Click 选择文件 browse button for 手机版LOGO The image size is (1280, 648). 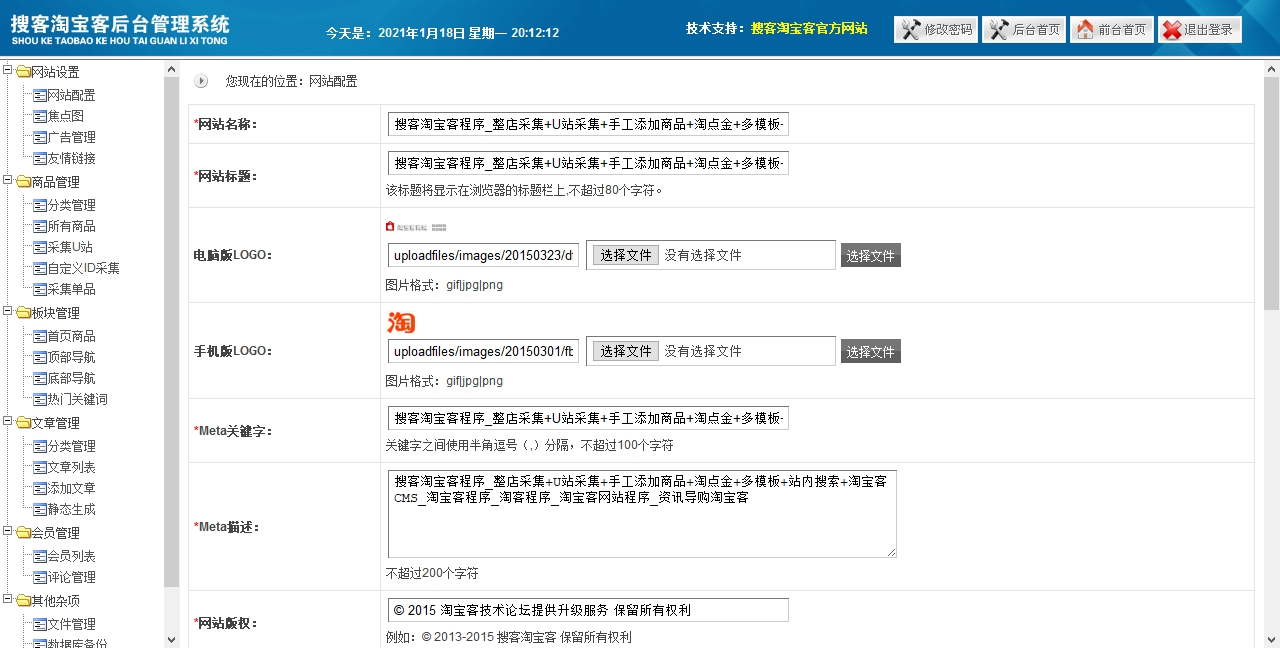[626, 351]
